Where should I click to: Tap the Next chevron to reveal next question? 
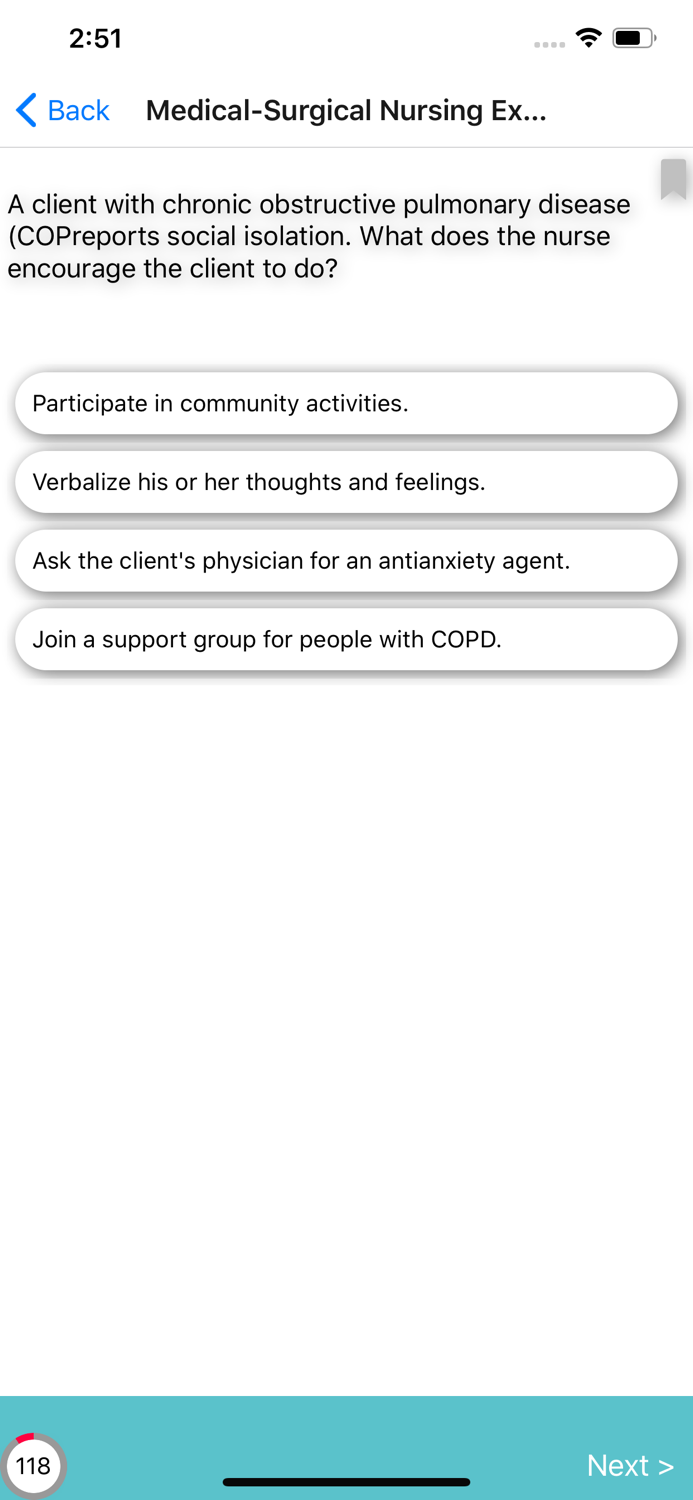tap(668, 1465)
